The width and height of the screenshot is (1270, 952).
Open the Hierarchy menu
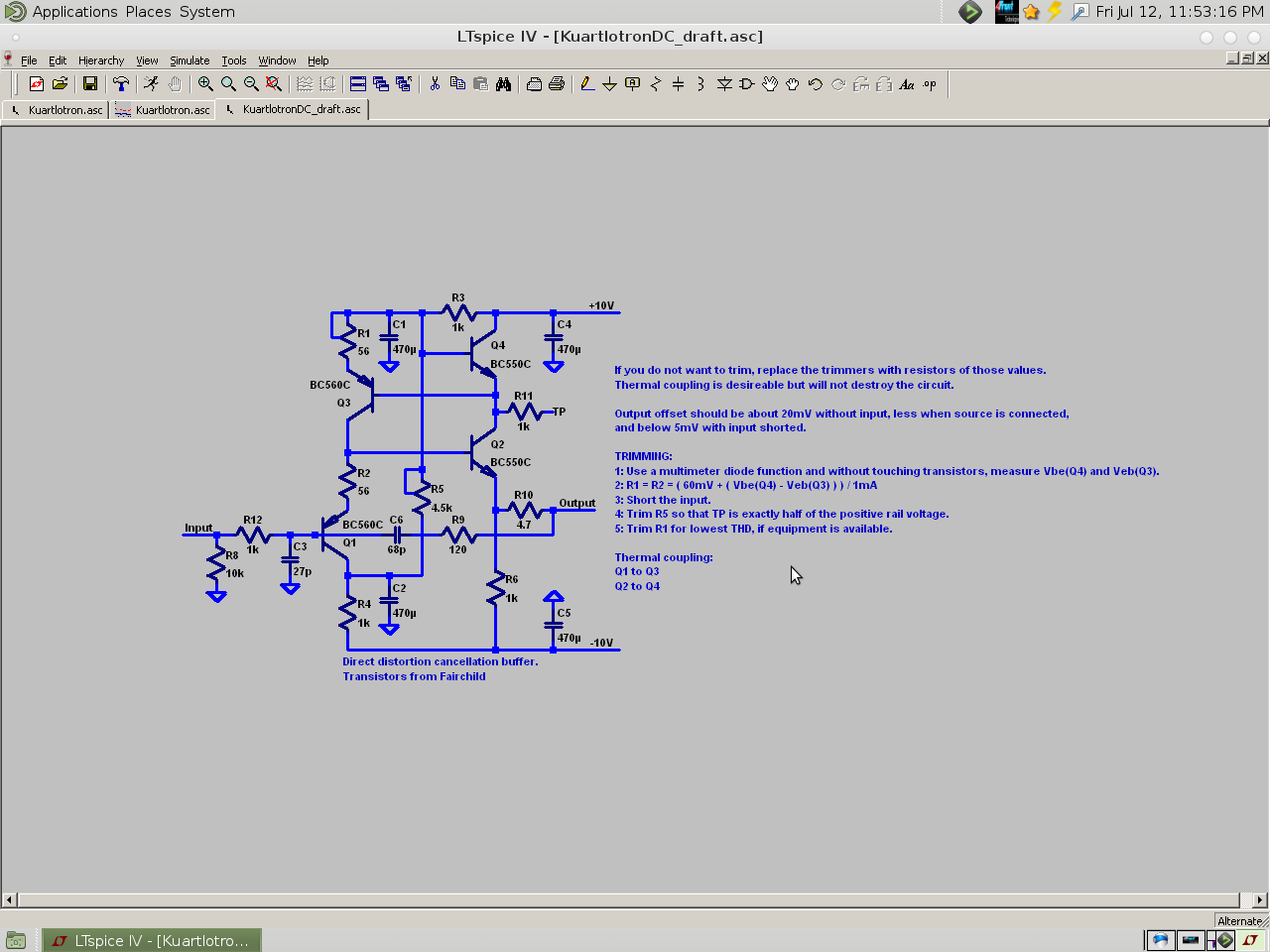(x=101, y=60)
